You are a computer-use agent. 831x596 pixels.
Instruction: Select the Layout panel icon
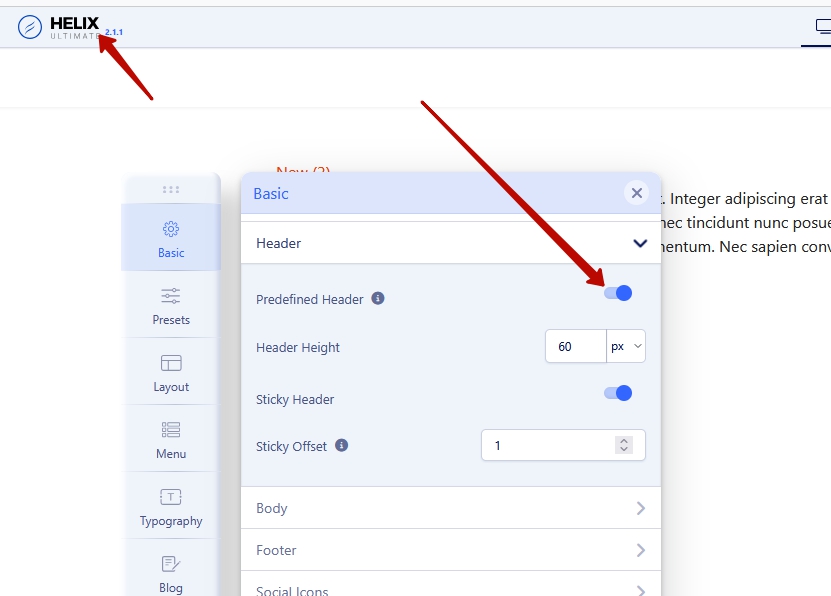coord(171,363)
